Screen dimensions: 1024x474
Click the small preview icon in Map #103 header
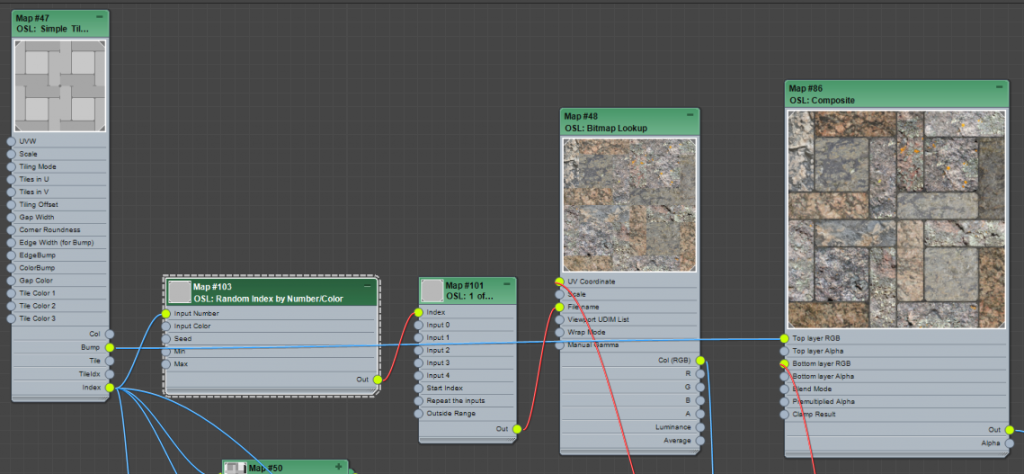tap(180, 292)
